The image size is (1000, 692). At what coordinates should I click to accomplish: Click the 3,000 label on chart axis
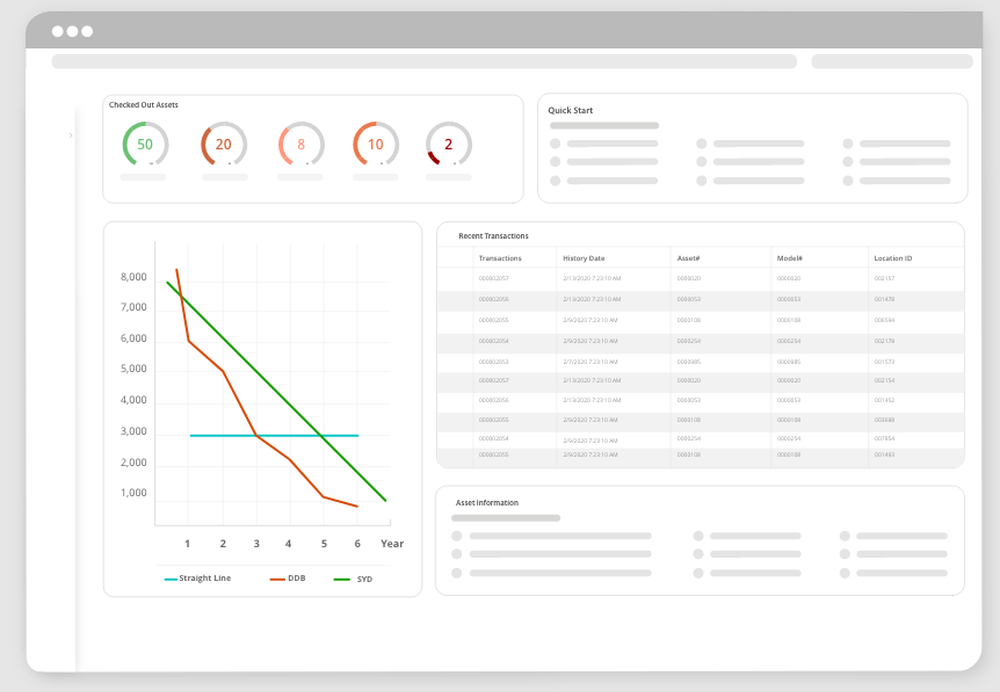(x=133, y=431)
